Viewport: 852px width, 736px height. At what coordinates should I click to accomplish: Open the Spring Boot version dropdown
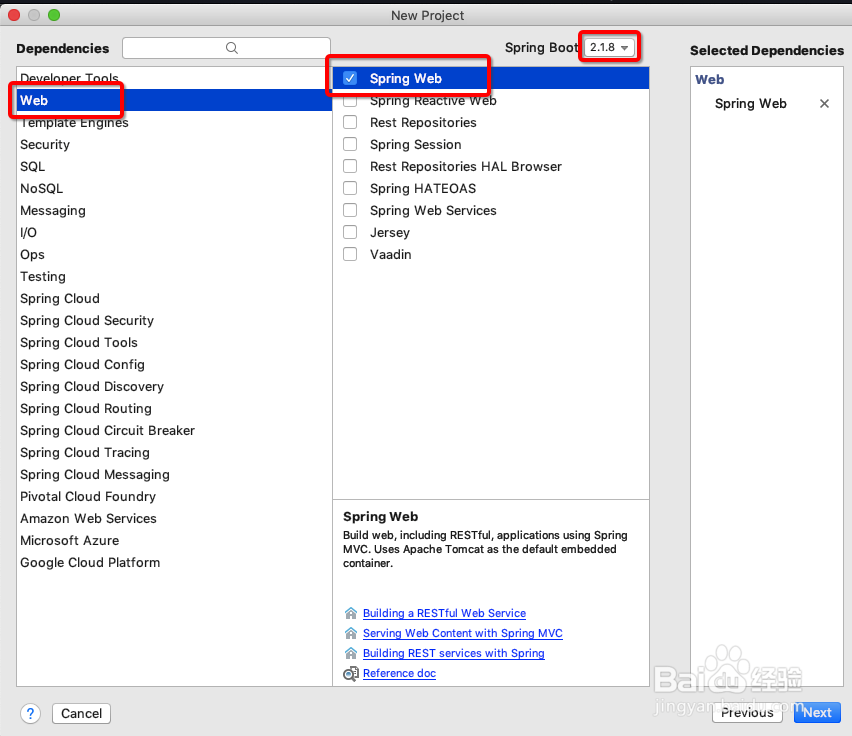609,47
